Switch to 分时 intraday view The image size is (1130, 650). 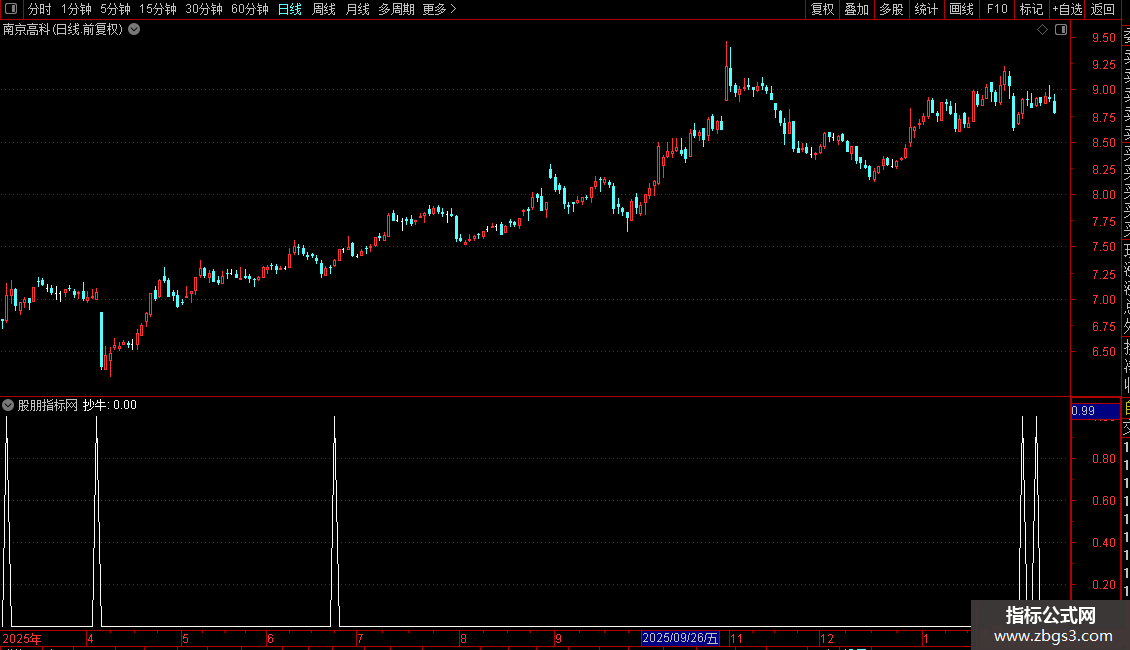click(x=40, y=9)
